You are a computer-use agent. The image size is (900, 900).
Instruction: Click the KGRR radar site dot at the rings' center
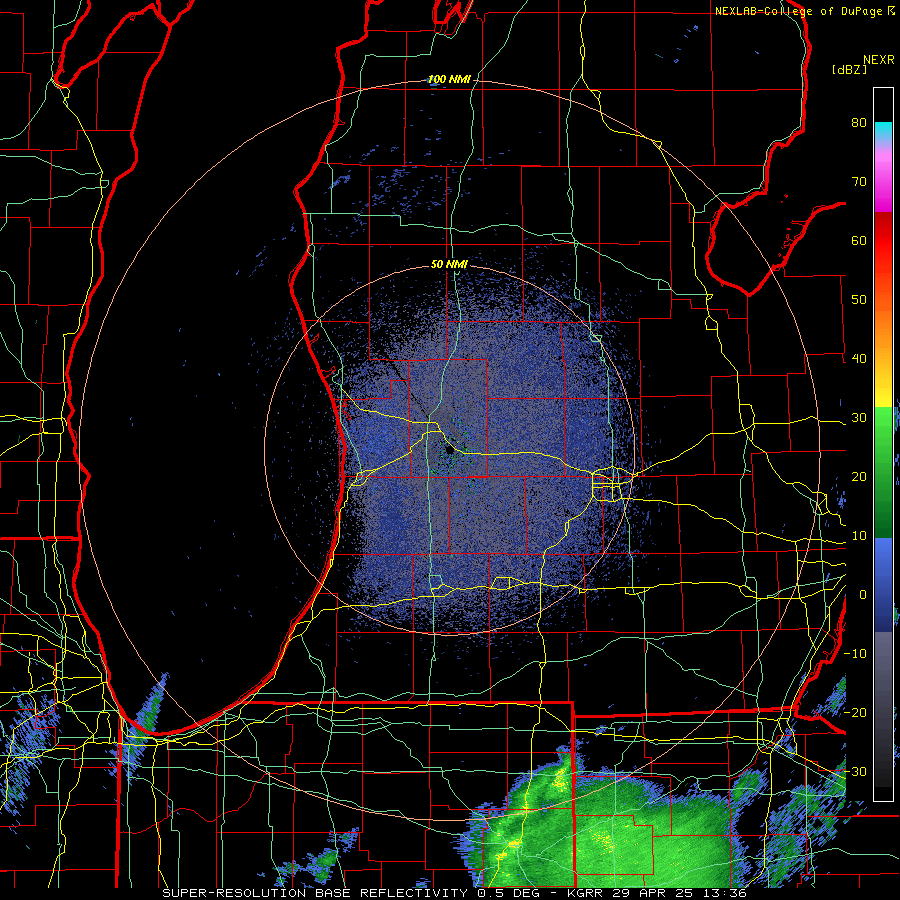point(449,451)
